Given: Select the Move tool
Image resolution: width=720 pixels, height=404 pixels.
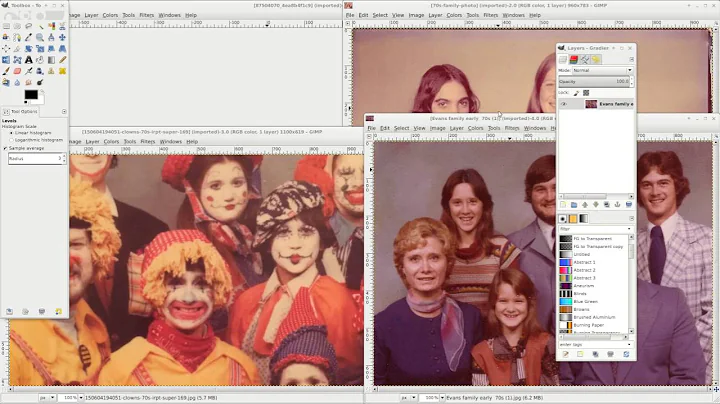Looking at the screenshot, I should click(x=62, y=37).
